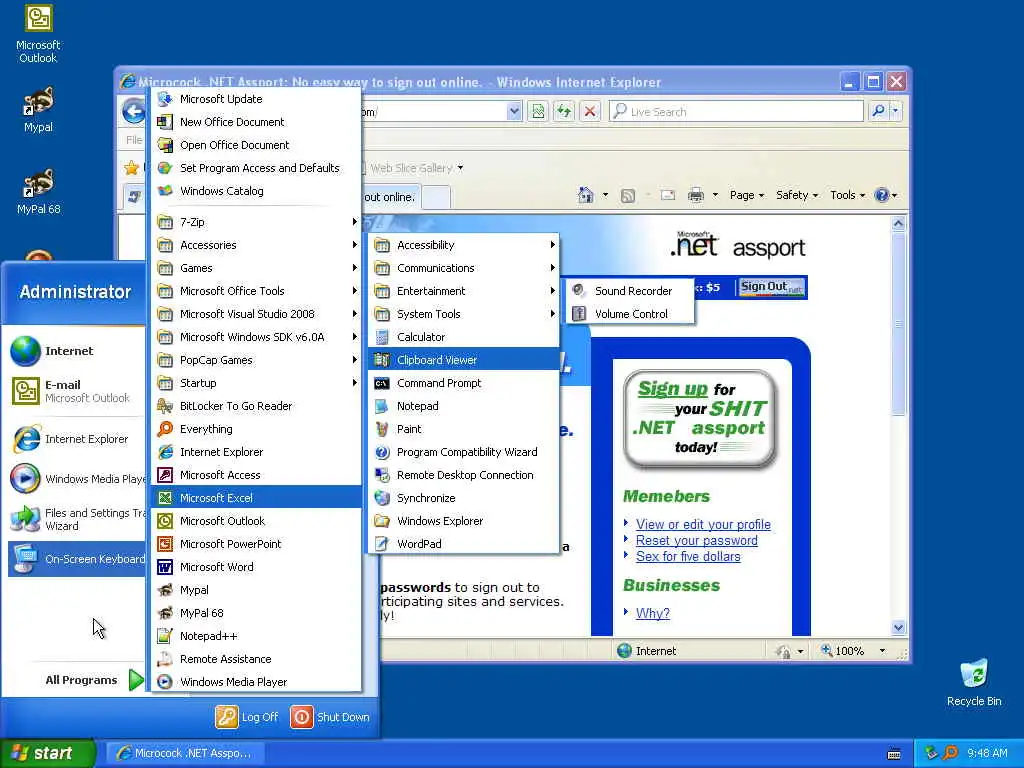This screenshot has height=768, width=1024.
Task: Click the Sign up link on webpage
Action: click(673, 389)
